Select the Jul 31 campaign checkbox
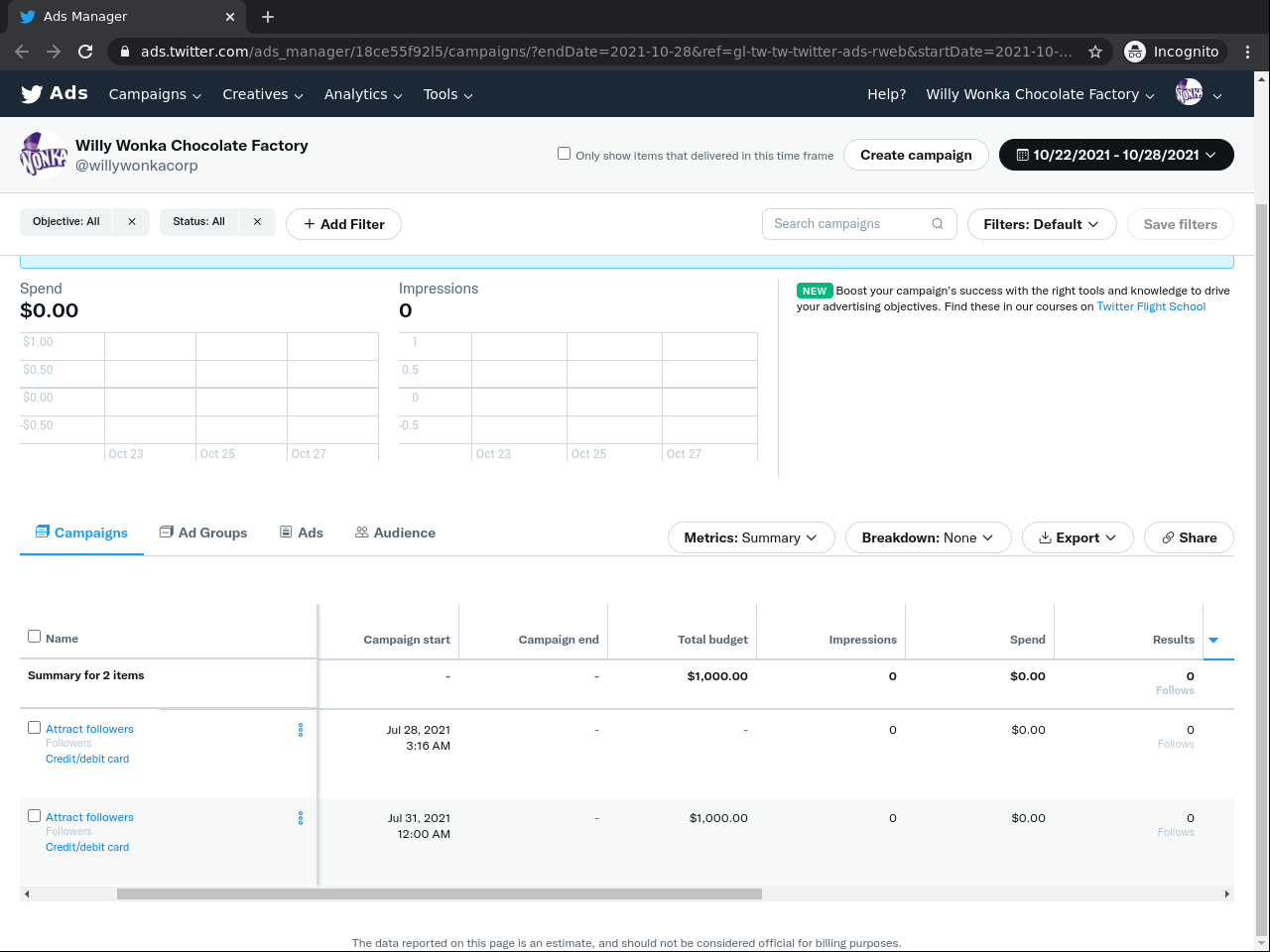This screenshot has width=1270, height=952. [35, 816]
